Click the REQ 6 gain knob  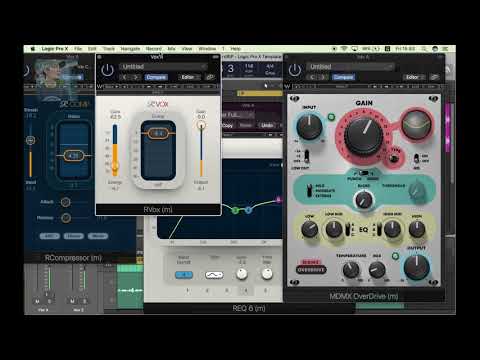(242, 274)
